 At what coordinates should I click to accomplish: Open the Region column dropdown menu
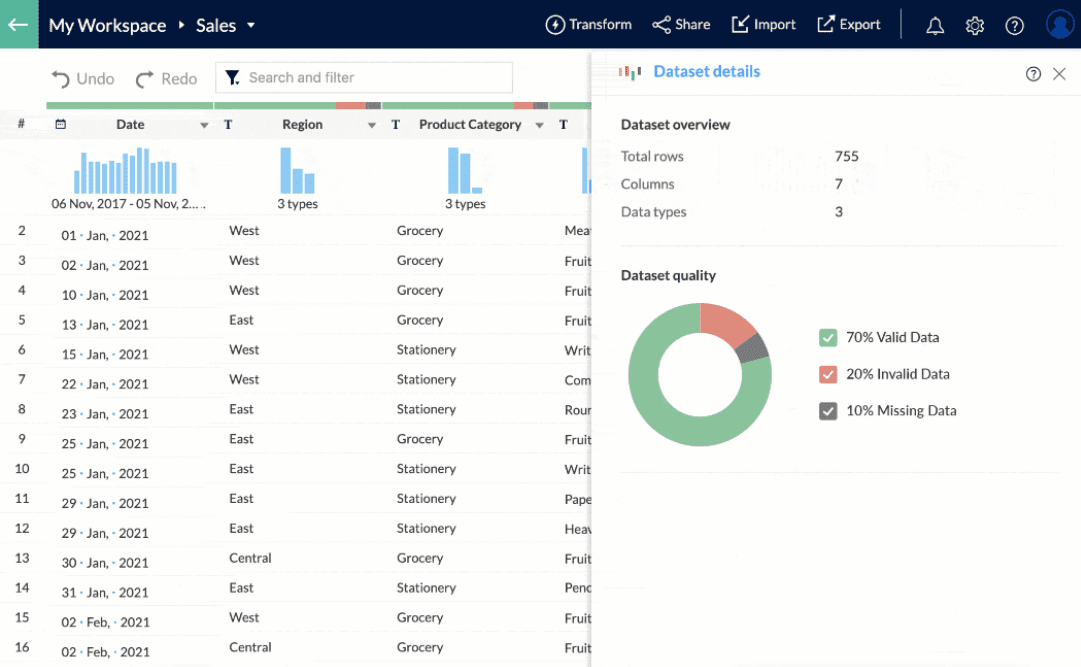point(371,126)
